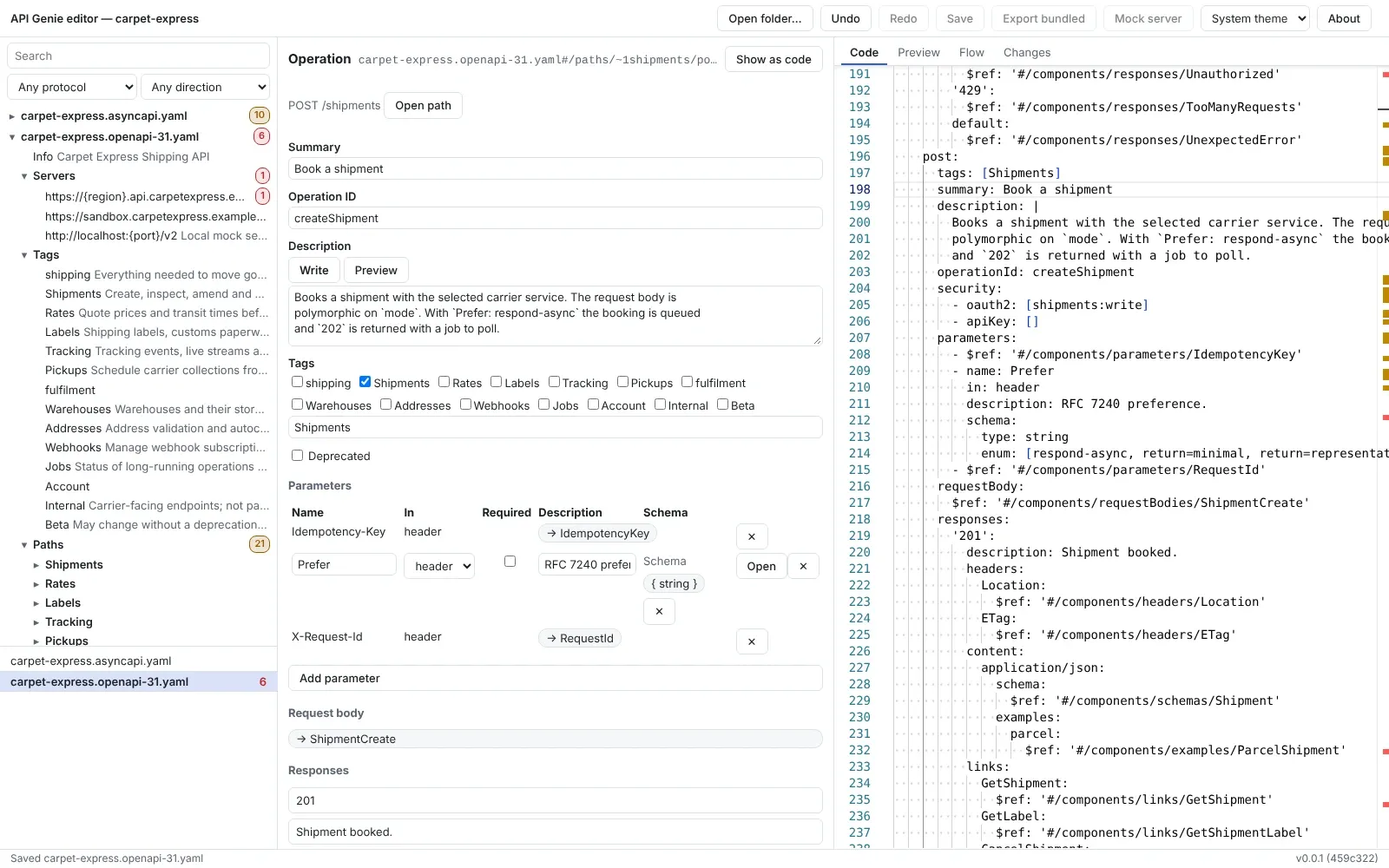1389x868 pixels.
Task: Click the Add parameter button
Action: pyautogui.click(x=556, y=678)
